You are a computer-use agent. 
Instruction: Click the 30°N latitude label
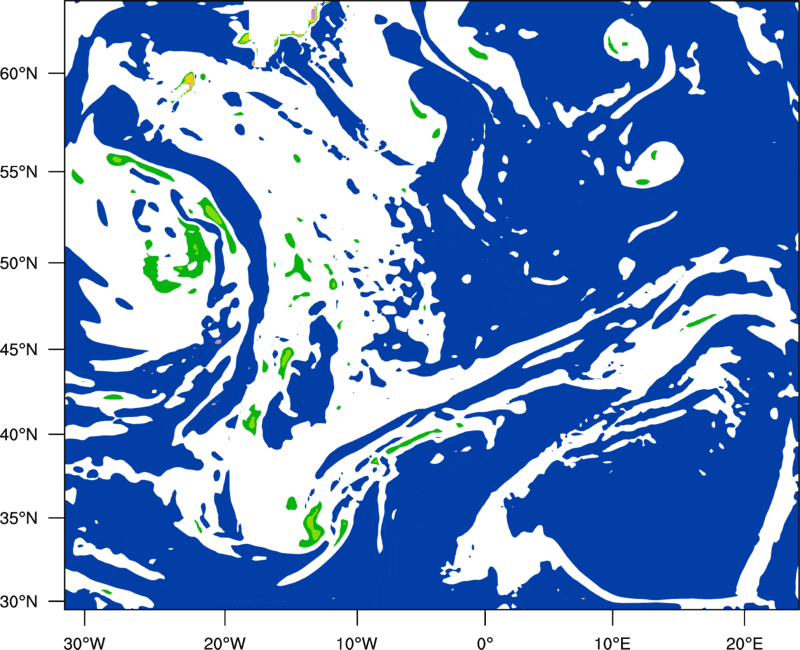(19, 602)
